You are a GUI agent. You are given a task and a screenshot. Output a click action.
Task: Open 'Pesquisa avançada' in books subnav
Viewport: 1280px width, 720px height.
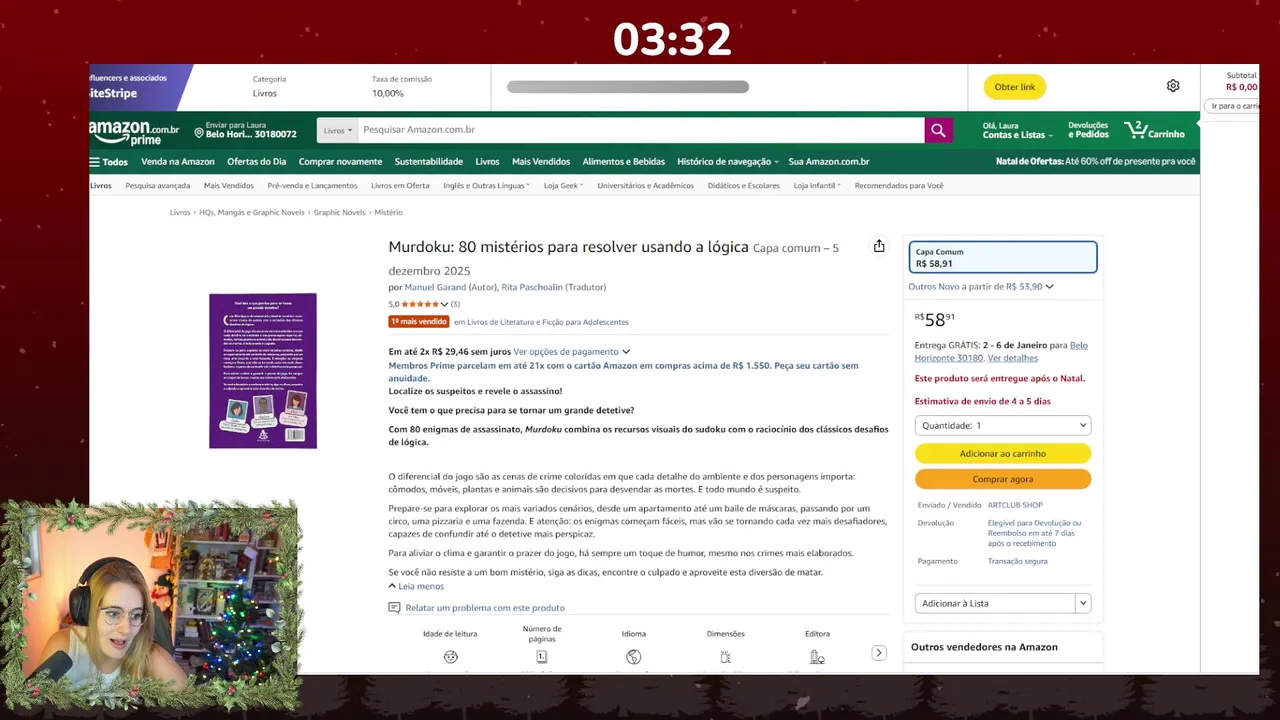click(157, 185)
